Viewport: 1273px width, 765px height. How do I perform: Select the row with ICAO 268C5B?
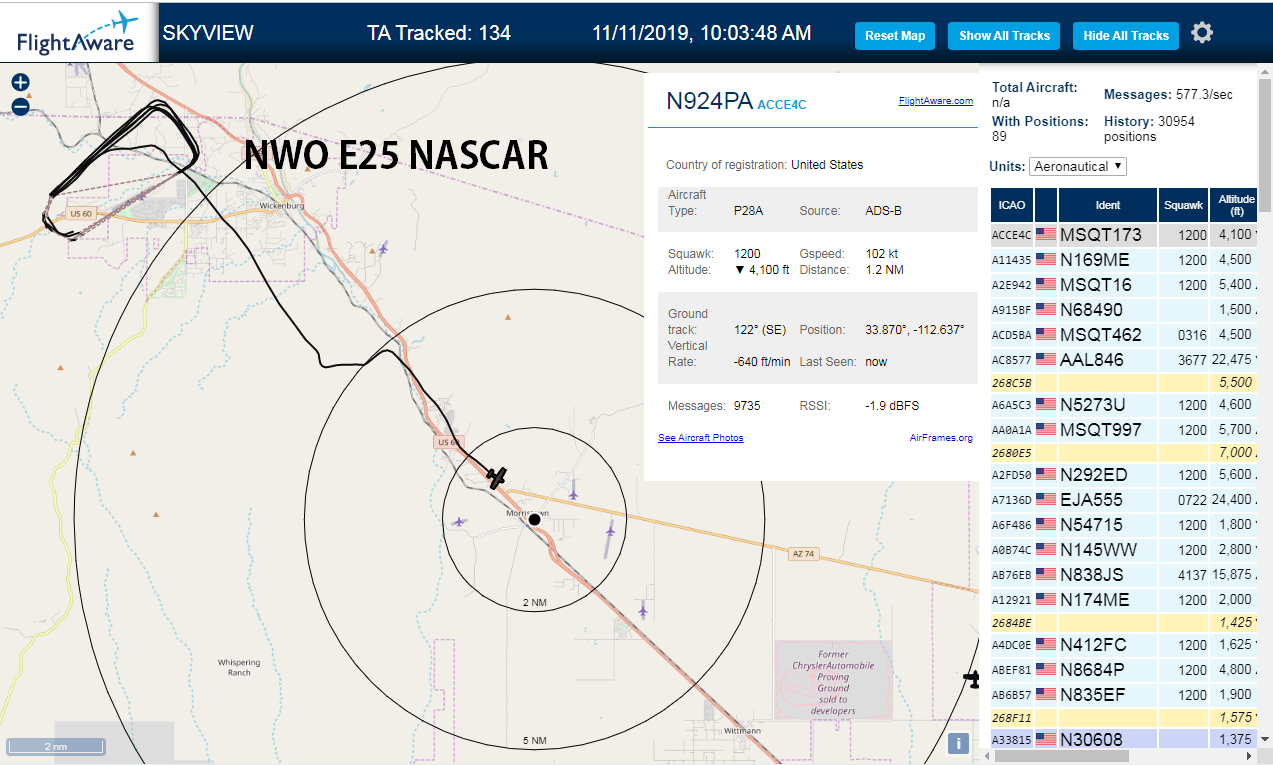coord(1123,382)
